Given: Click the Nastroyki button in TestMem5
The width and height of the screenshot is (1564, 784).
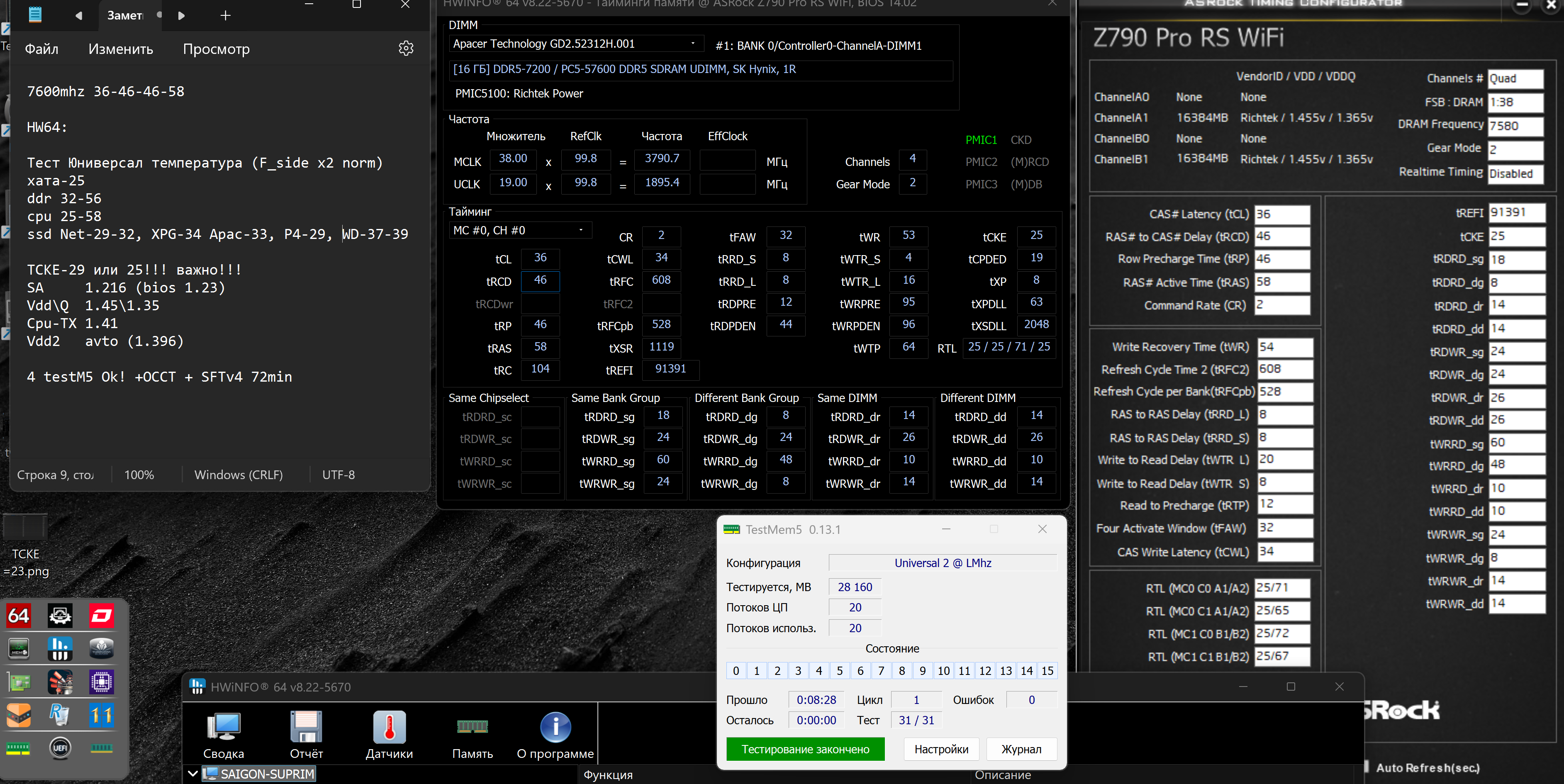Looking at the screenshot, I should point(941,750).
